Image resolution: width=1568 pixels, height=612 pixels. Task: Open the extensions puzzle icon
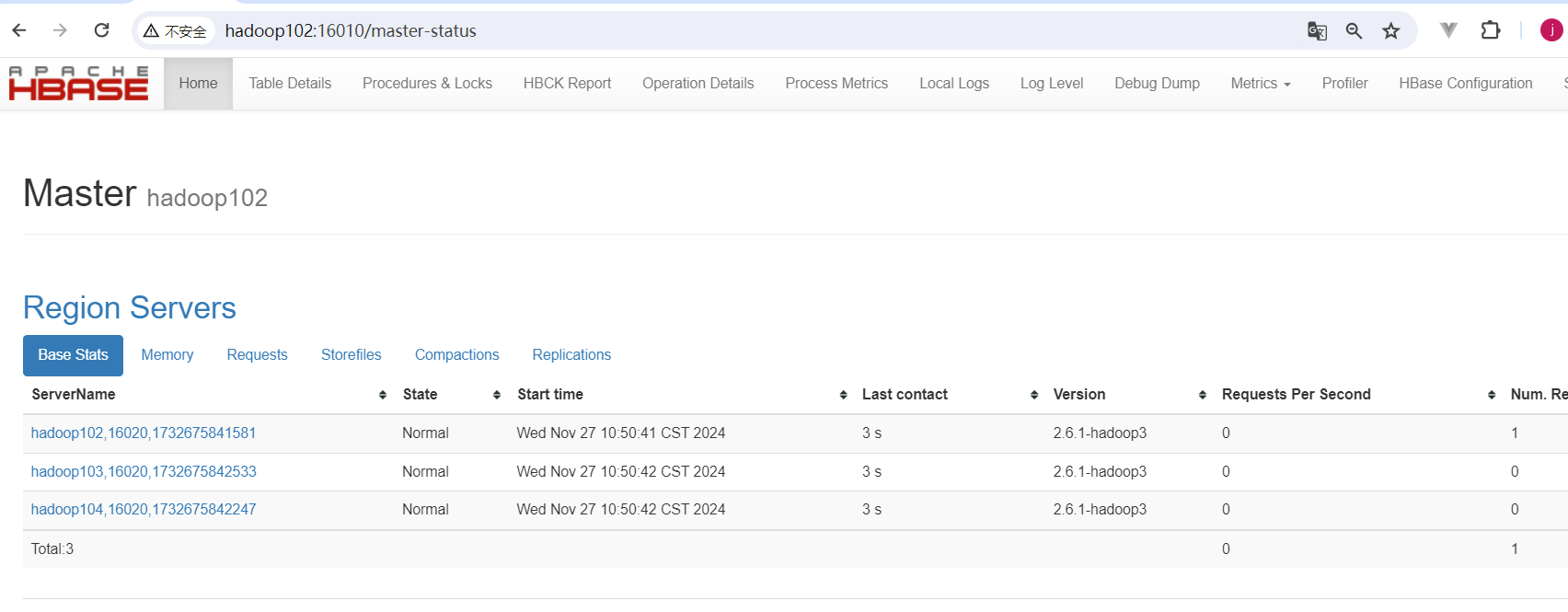(1491, 30)
